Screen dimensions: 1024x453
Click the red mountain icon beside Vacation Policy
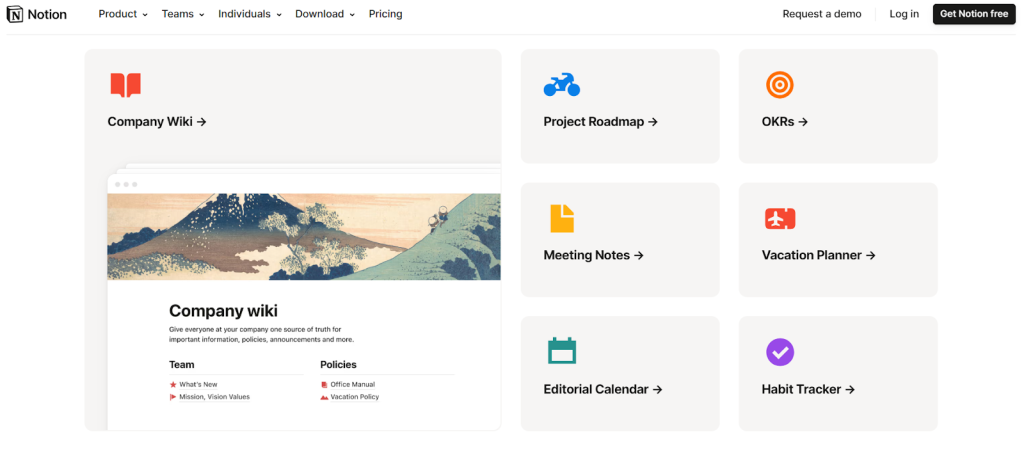coord(324,397)
